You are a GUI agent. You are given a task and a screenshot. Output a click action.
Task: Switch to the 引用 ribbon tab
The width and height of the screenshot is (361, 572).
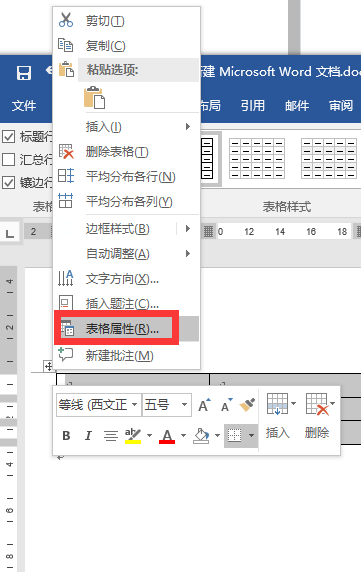pos(252,106)
